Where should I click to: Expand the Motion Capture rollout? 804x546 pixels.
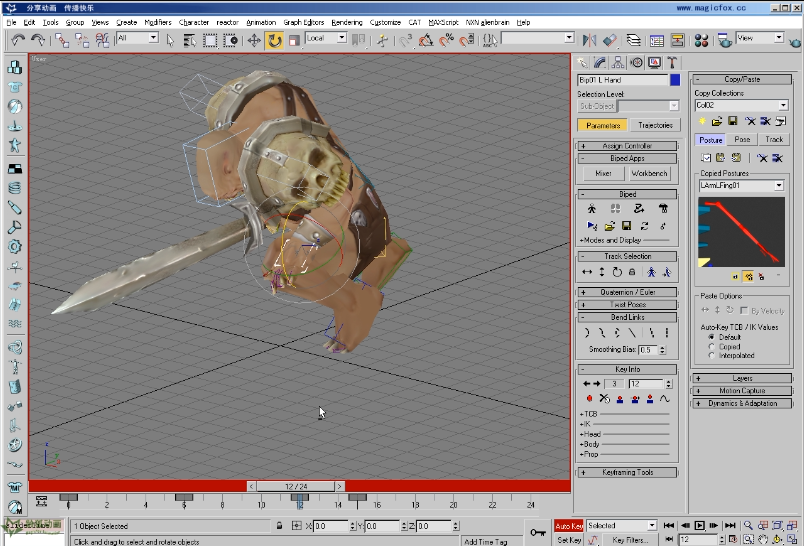coord(741,391)
